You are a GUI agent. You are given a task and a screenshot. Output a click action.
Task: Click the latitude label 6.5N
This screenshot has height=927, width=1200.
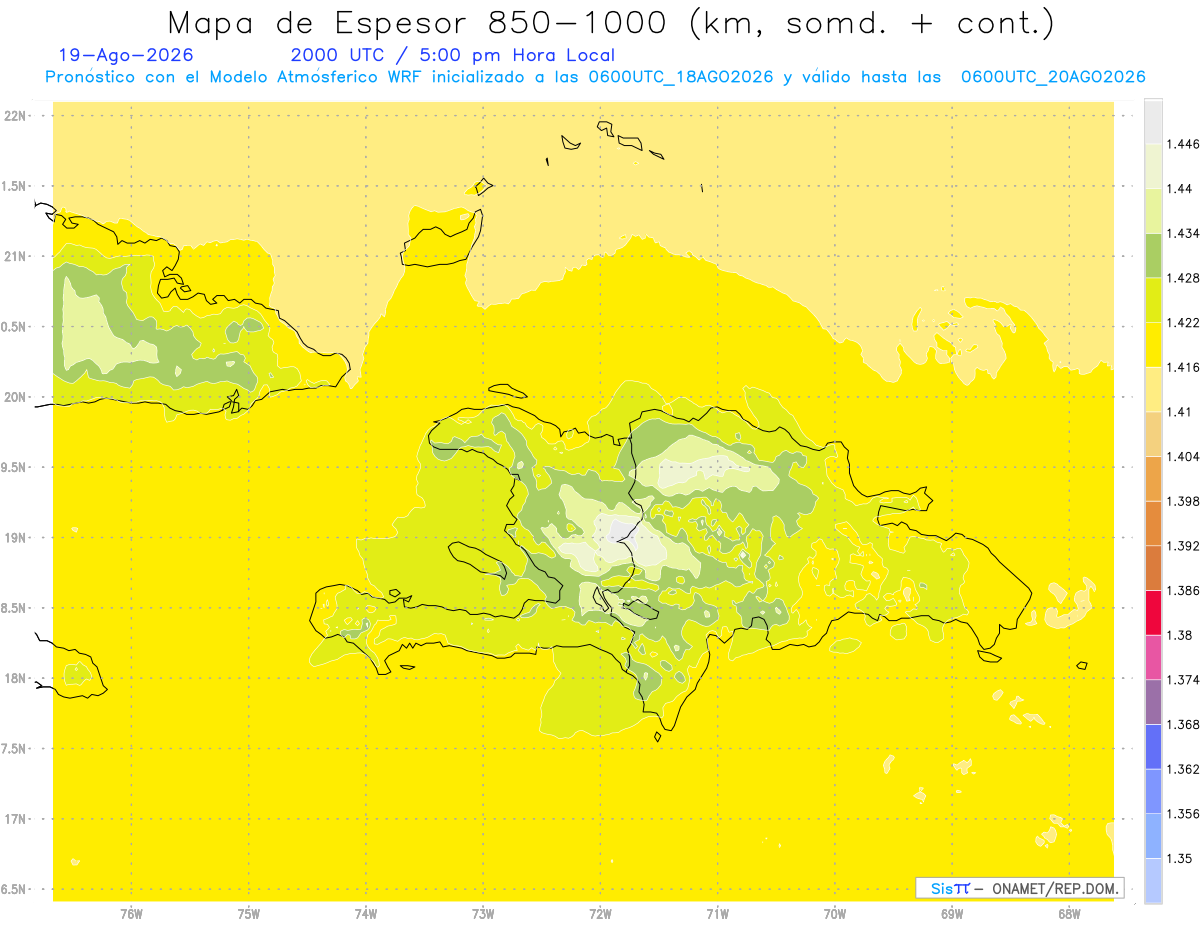coord(15,889)
